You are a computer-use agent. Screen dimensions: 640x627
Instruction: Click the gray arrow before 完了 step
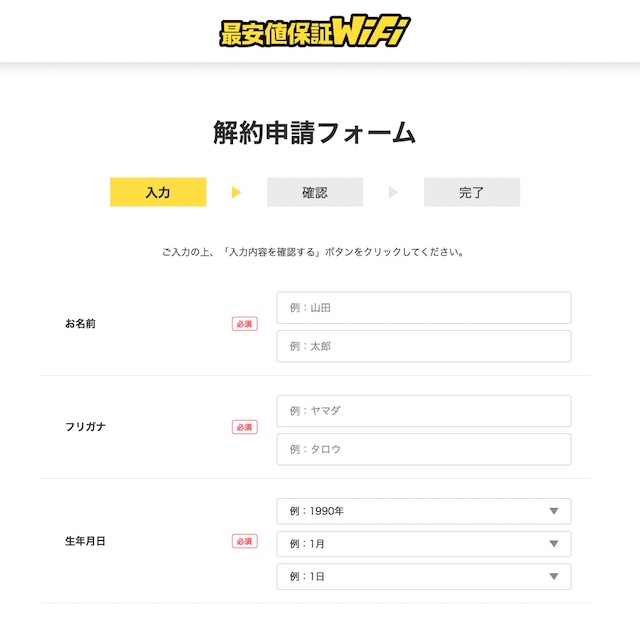[x=393, y=192]
